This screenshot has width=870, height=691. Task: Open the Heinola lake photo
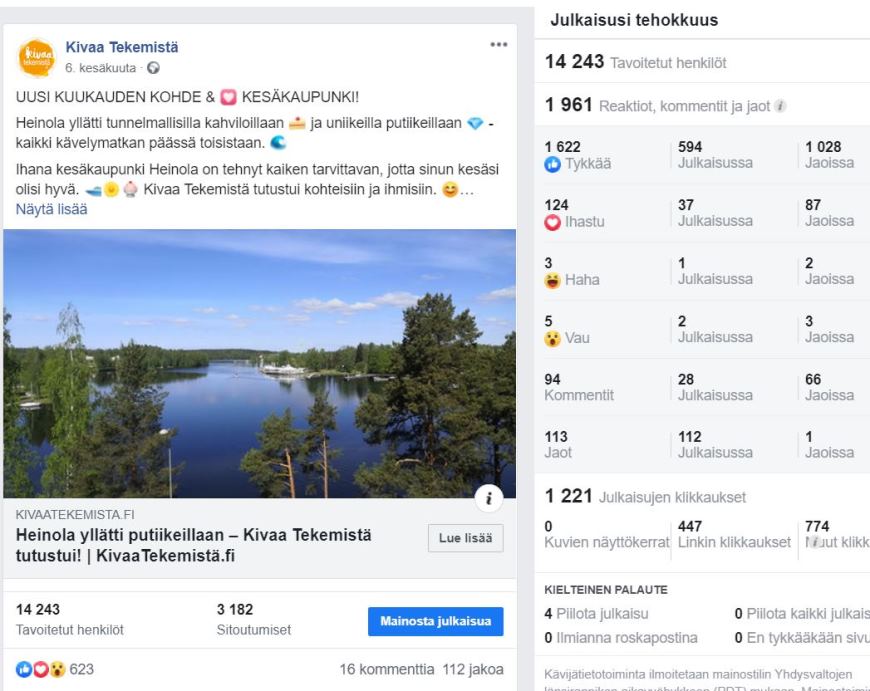pos(259,363)
